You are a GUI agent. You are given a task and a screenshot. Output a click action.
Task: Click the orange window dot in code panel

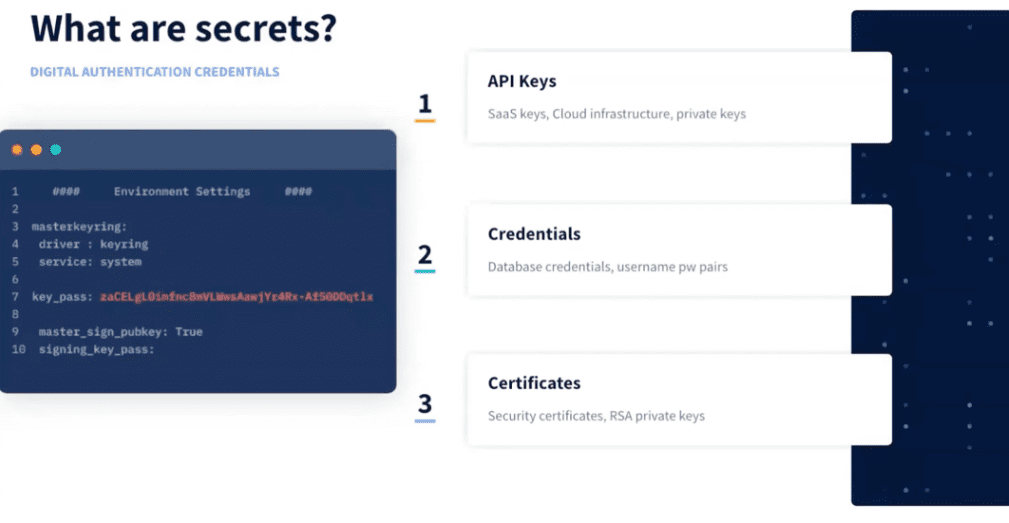pyautogui.click(x=36, y=150)
